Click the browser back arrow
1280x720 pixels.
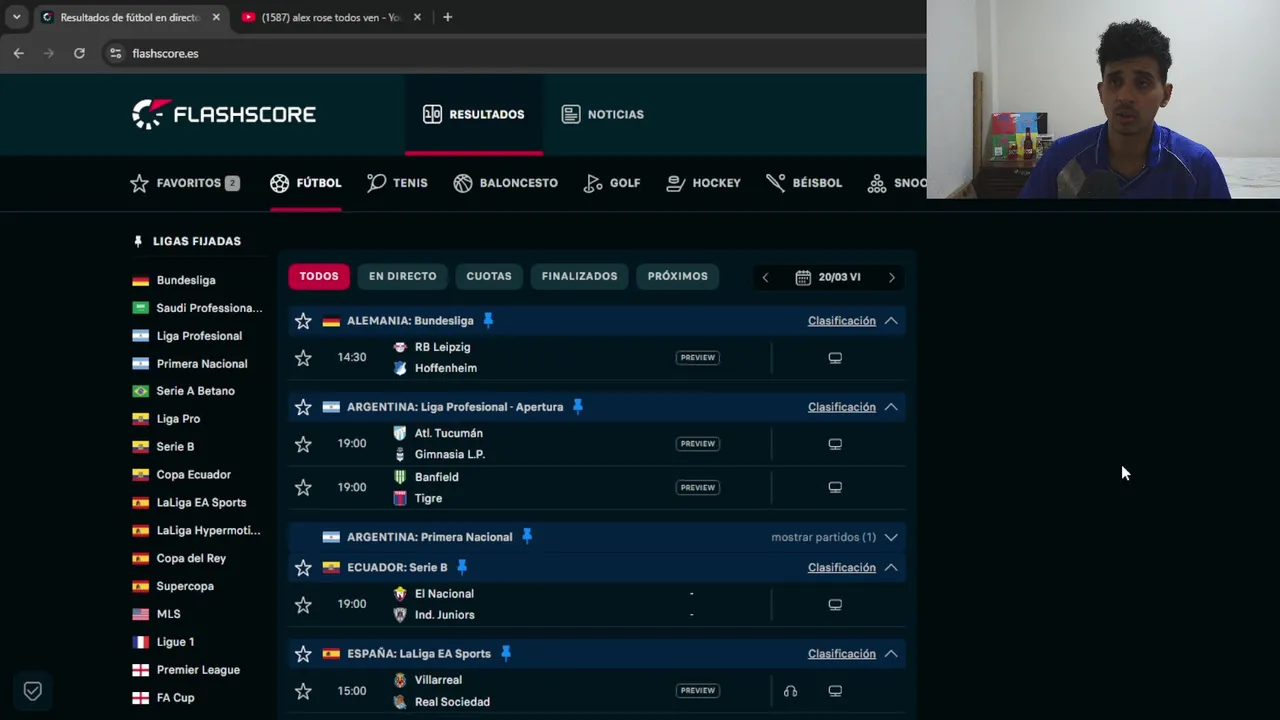[19, 53]
